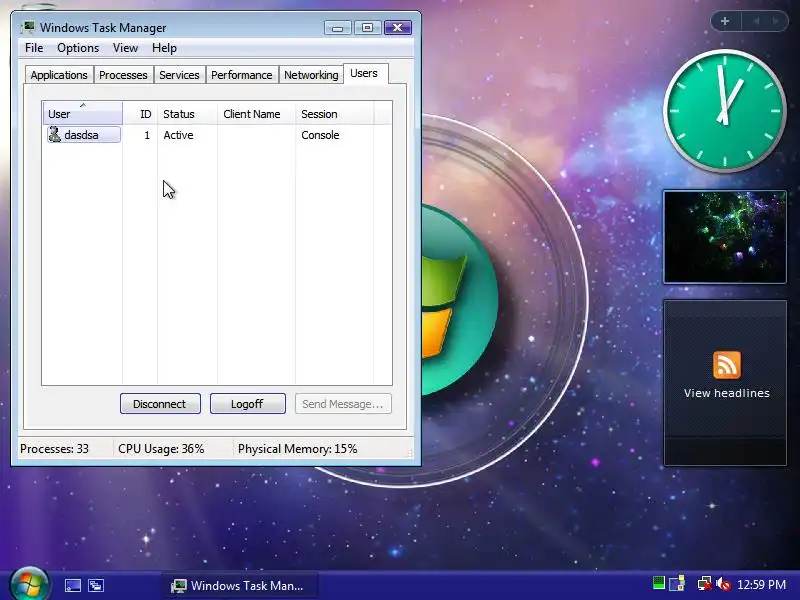Click the Disconnect button
This screenshot has width=800, height=600.
click(x=160, y=404)
